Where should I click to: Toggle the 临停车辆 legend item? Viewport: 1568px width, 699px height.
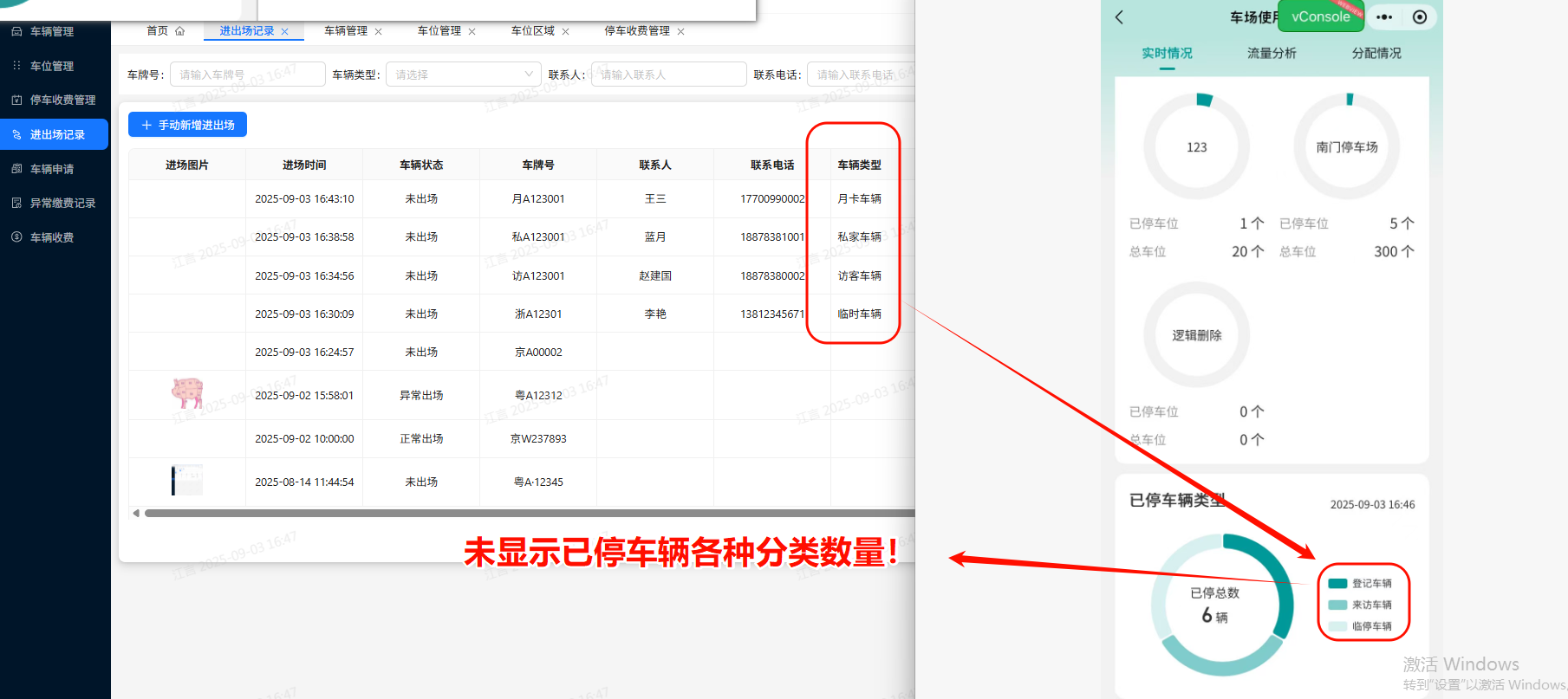1361,626
